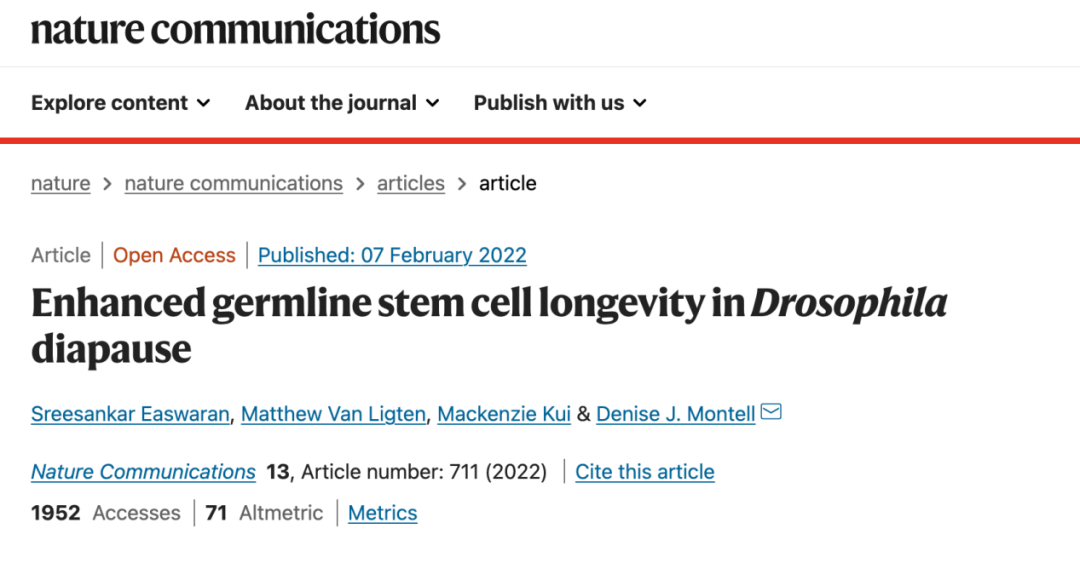Expand the Explore content menu
This screenshot has width=1080, height=563.
(121, 103)
